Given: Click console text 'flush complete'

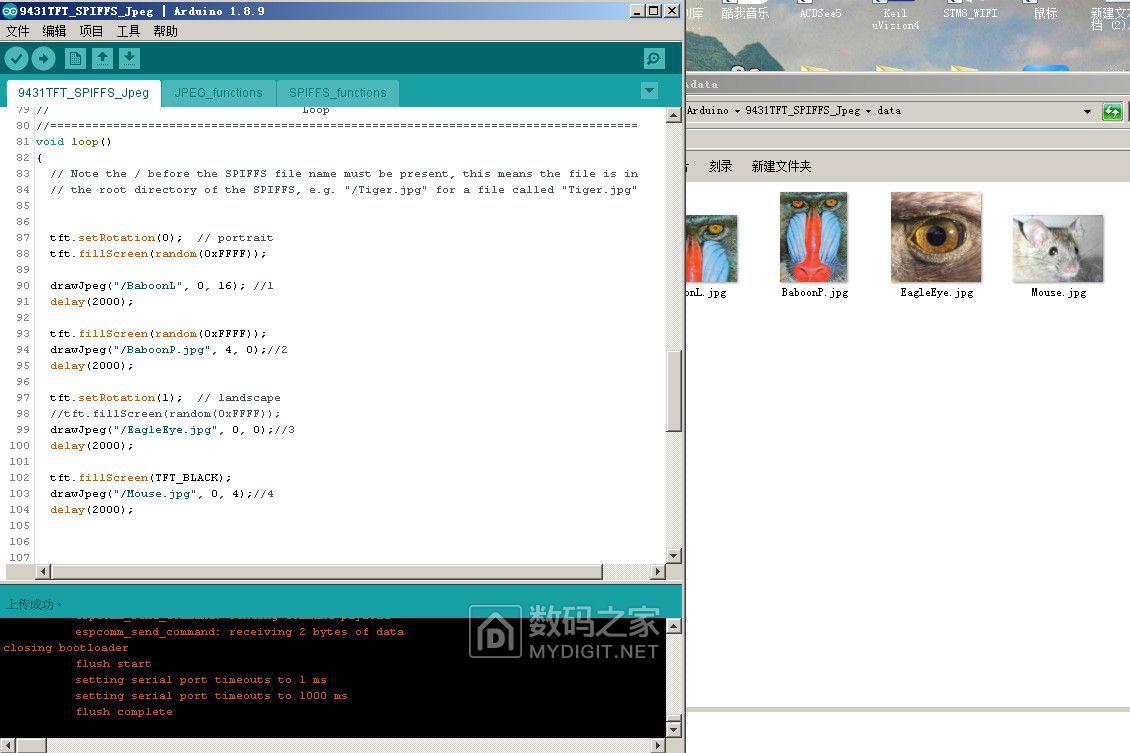Looking at the screenshot, I should click(124, 712).
